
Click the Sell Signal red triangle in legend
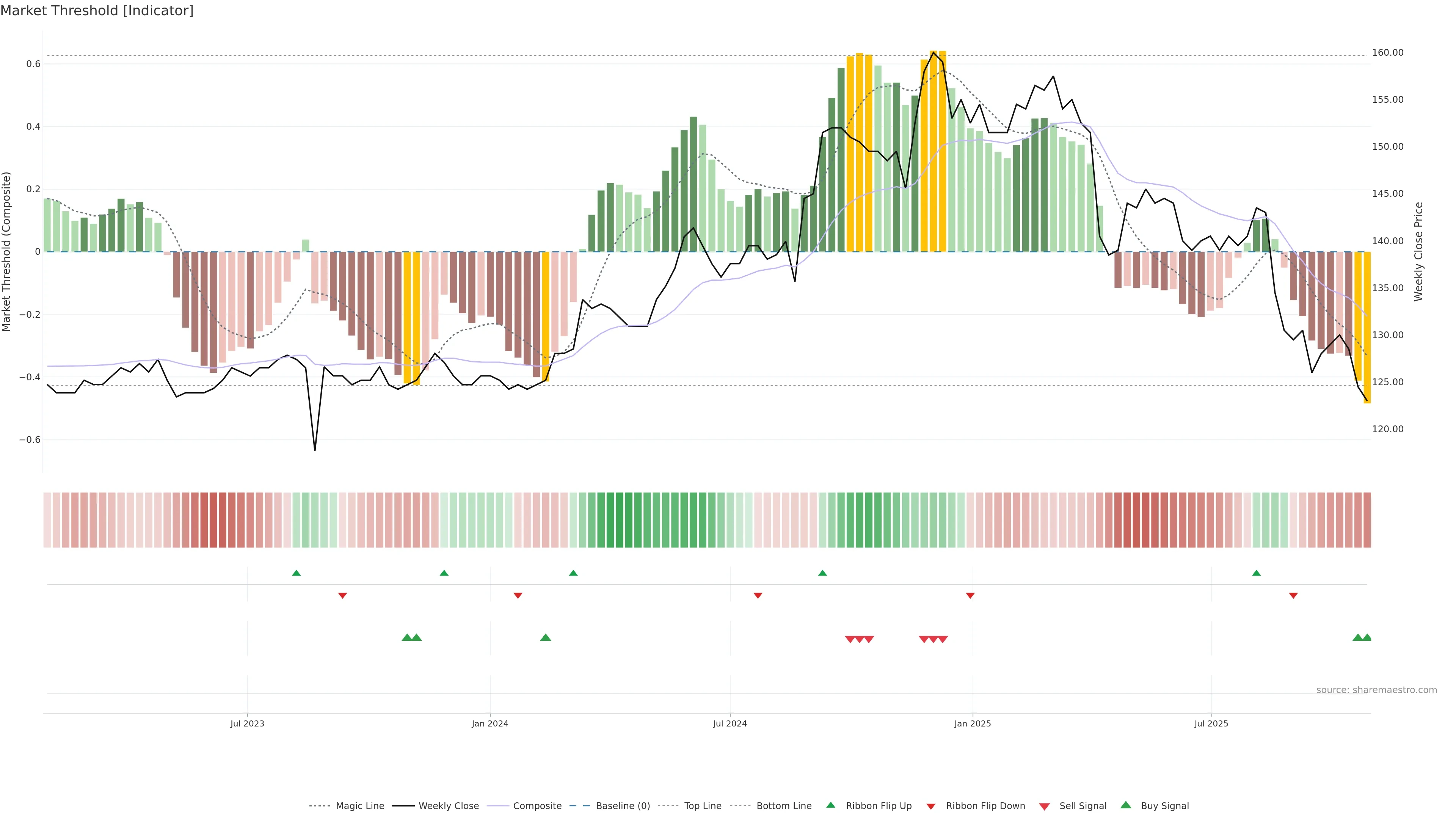[1045, 806]
